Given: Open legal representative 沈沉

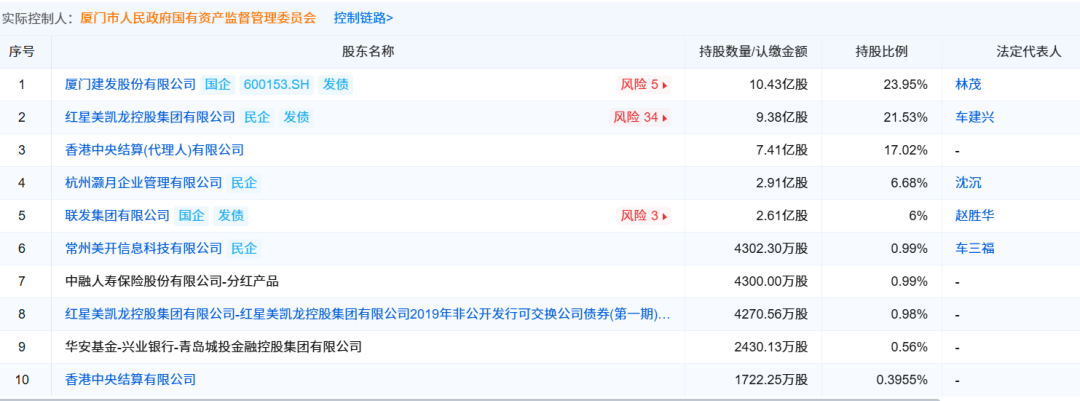Looking at the screenshot, I should 968,183.
